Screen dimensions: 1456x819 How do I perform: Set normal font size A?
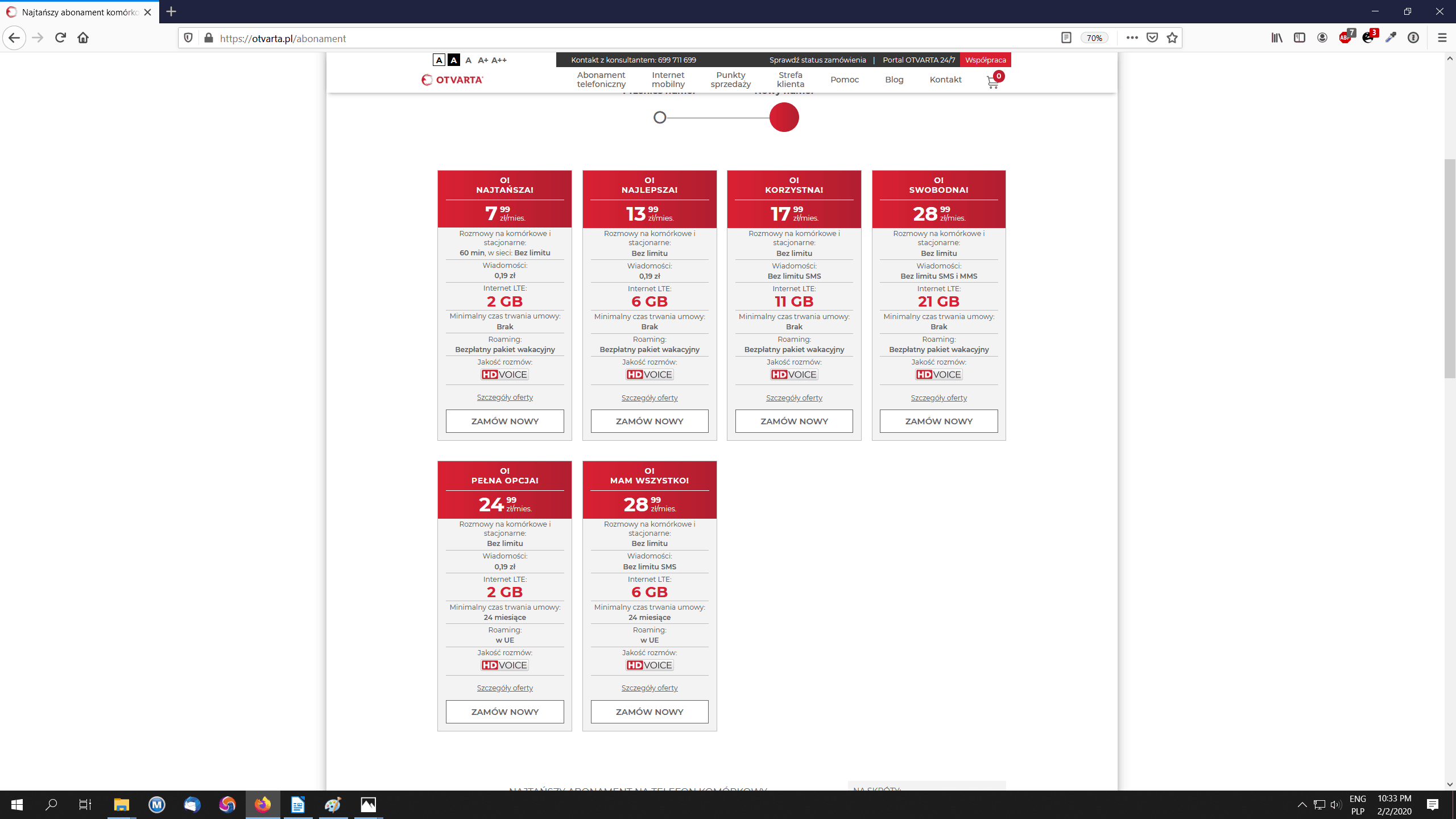click(x=468, y=60)
